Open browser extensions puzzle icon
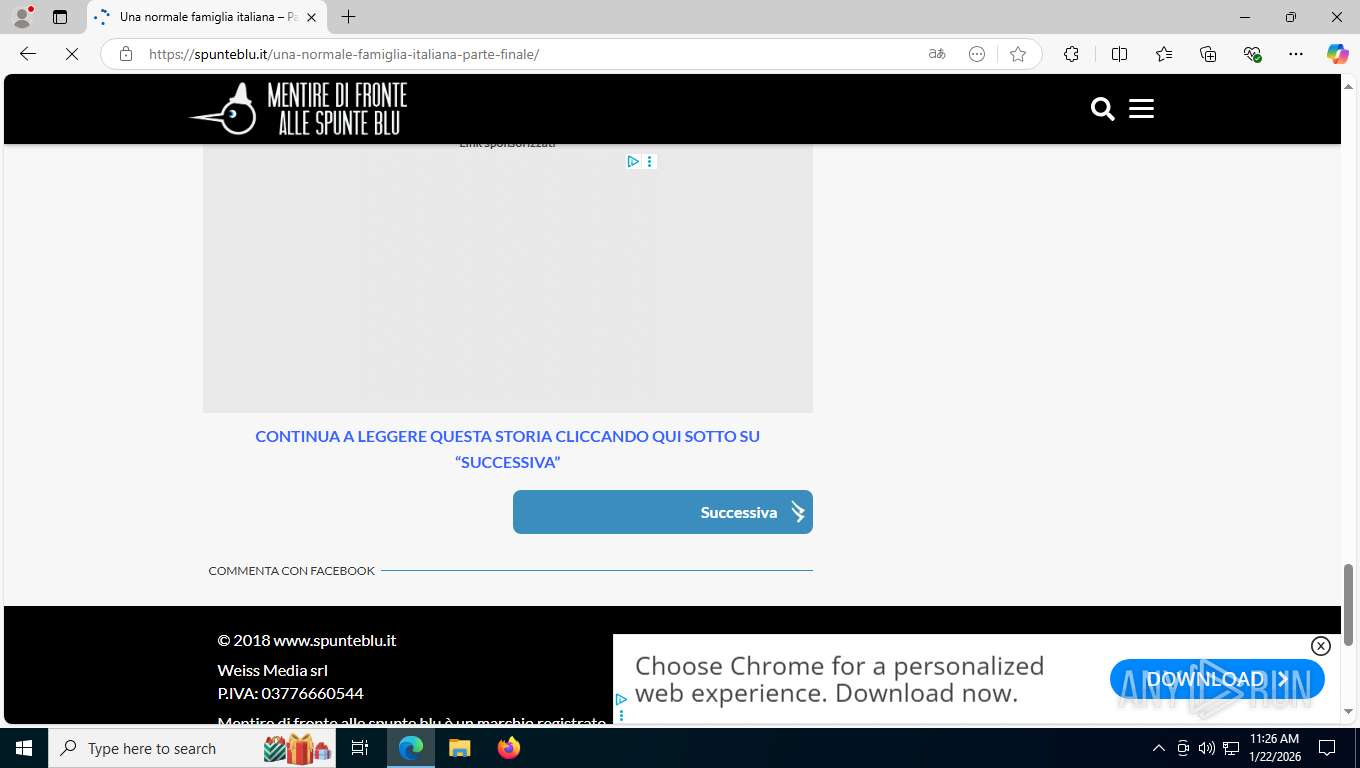This screenshot has width=1360, height=768. coord(1071,54)
